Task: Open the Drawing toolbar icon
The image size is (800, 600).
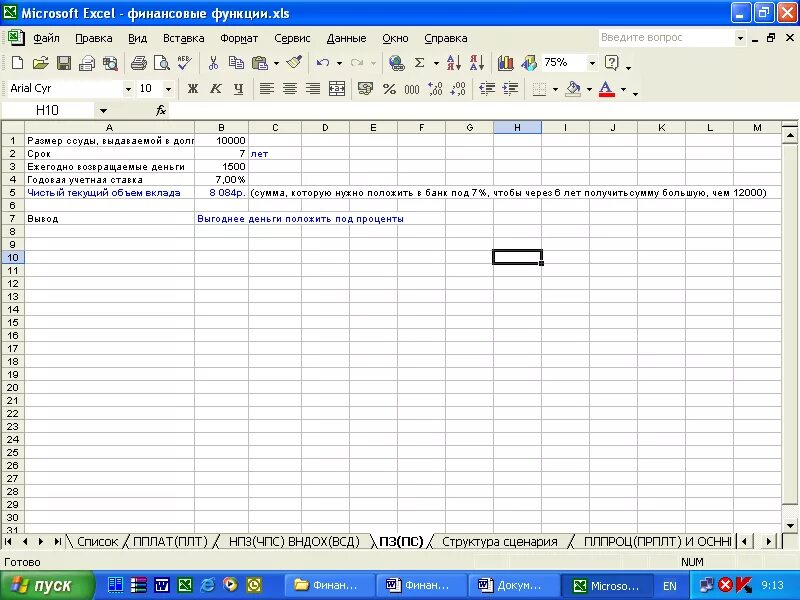Action: coord(529,63)
